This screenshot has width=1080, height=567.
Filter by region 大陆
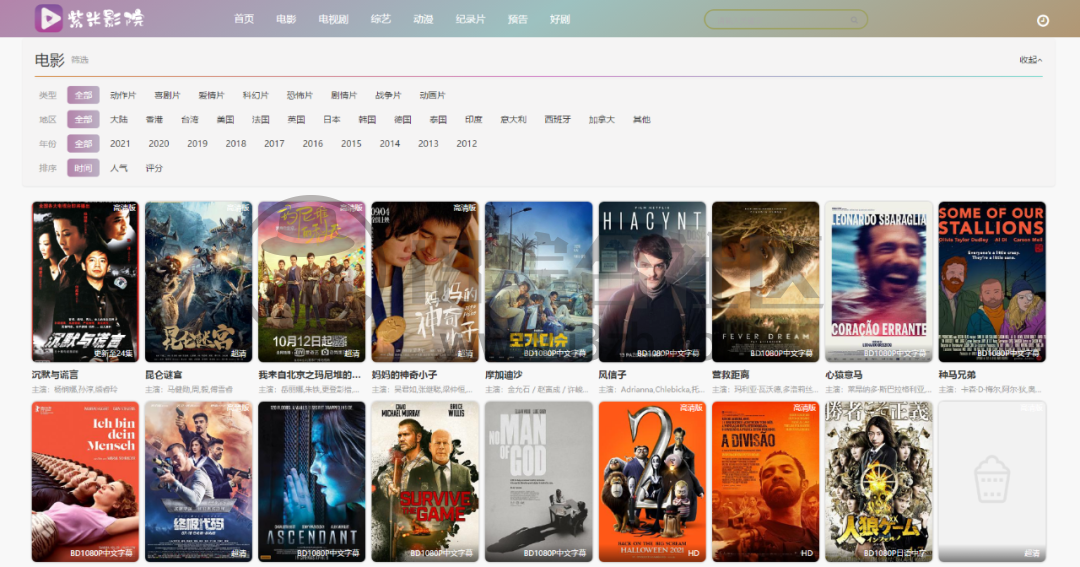point(119,119)
